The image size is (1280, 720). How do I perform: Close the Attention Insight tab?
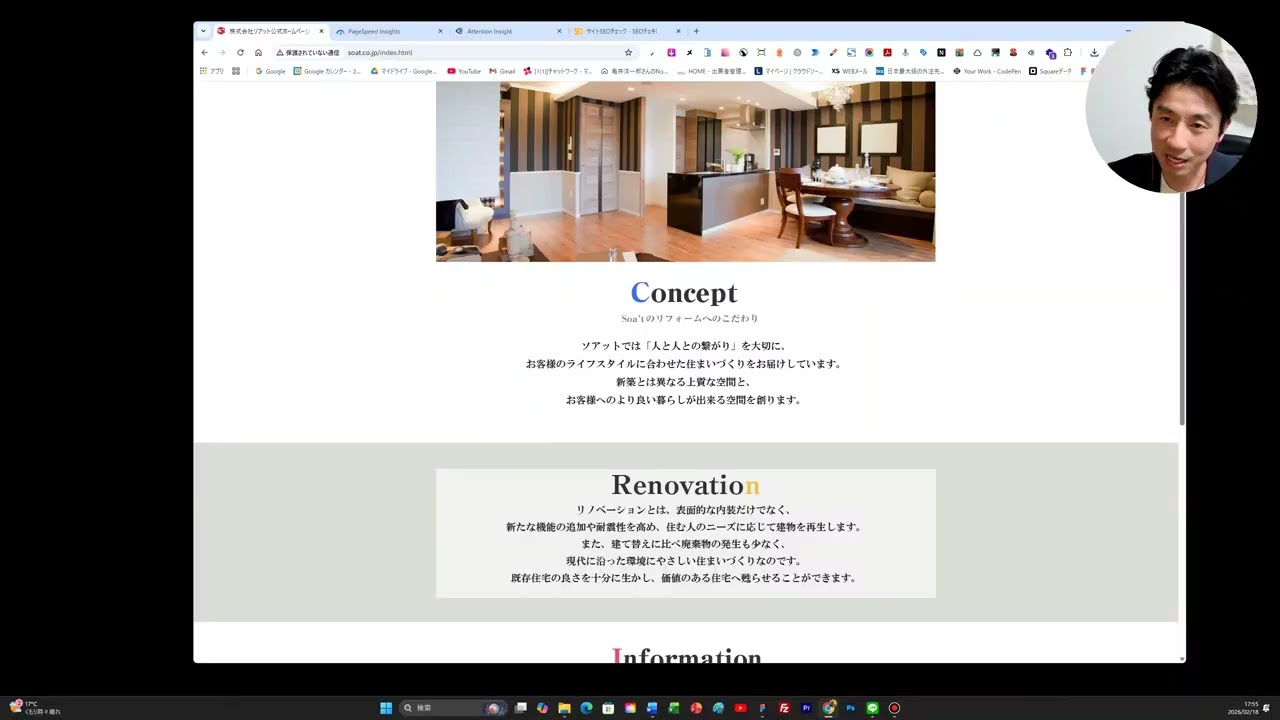559,31
